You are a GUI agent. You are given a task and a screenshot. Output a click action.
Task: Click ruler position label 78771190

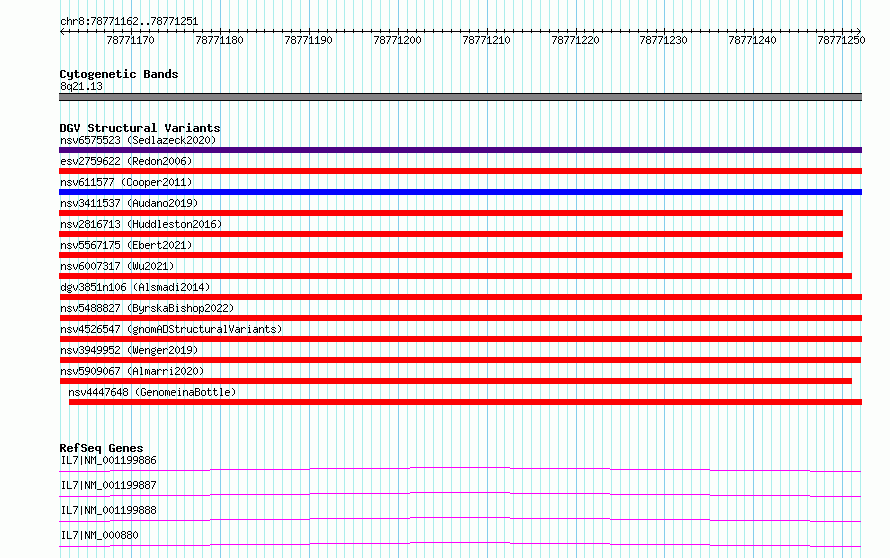[x=308, y=40]
